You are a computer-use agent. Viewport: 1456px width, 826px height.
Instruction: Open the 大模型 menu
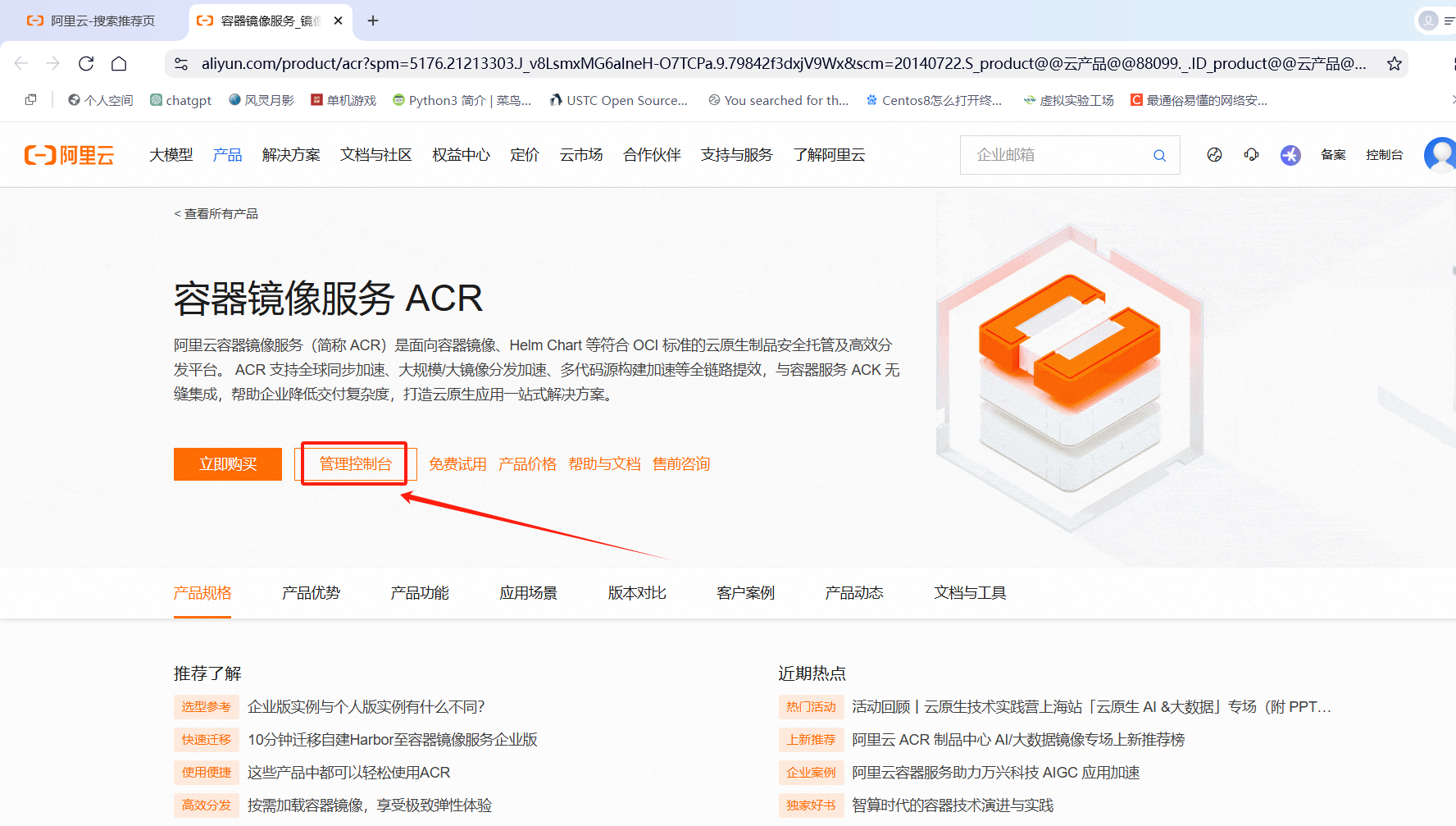(x=171, y=155)
